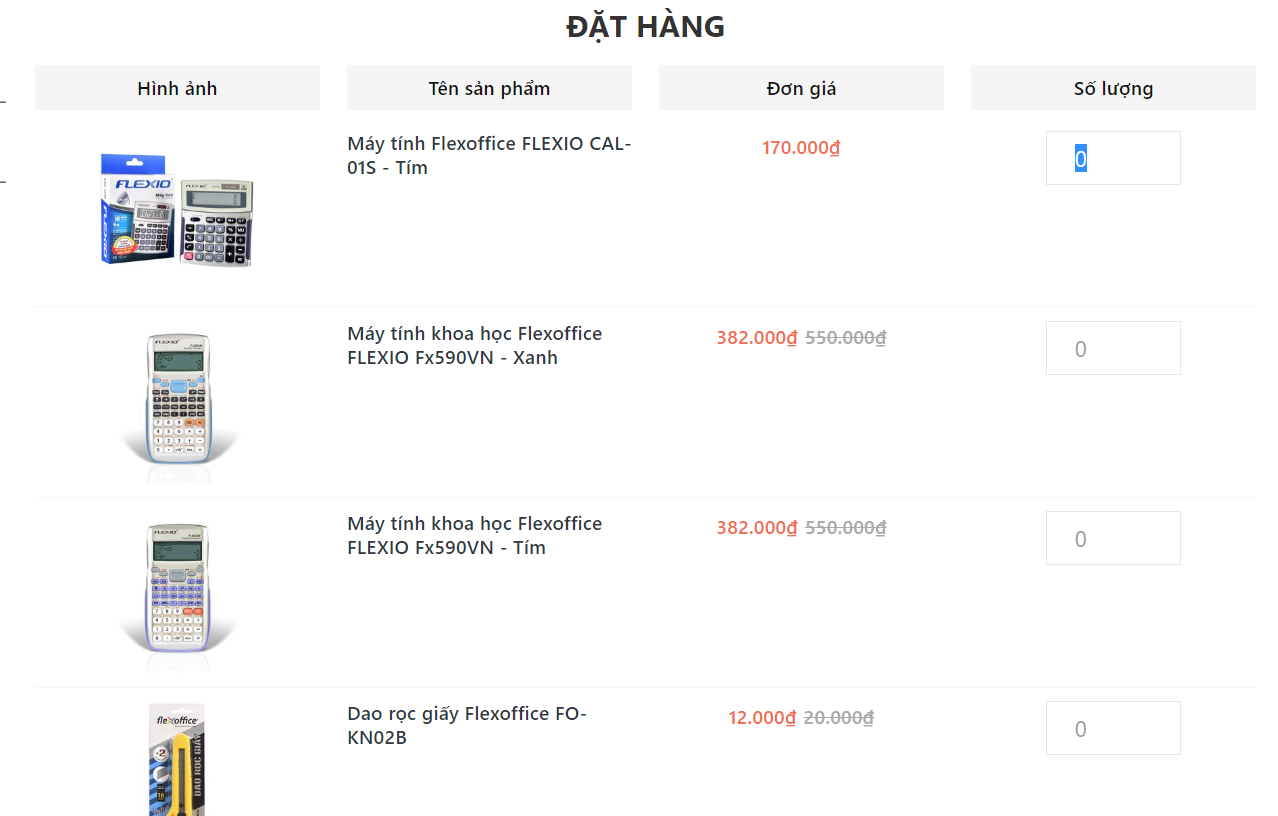Screen dimensions: 1278x816
Task: Click the Flexio CAL-01S calculator product image
Action: [x=177, y=209]
